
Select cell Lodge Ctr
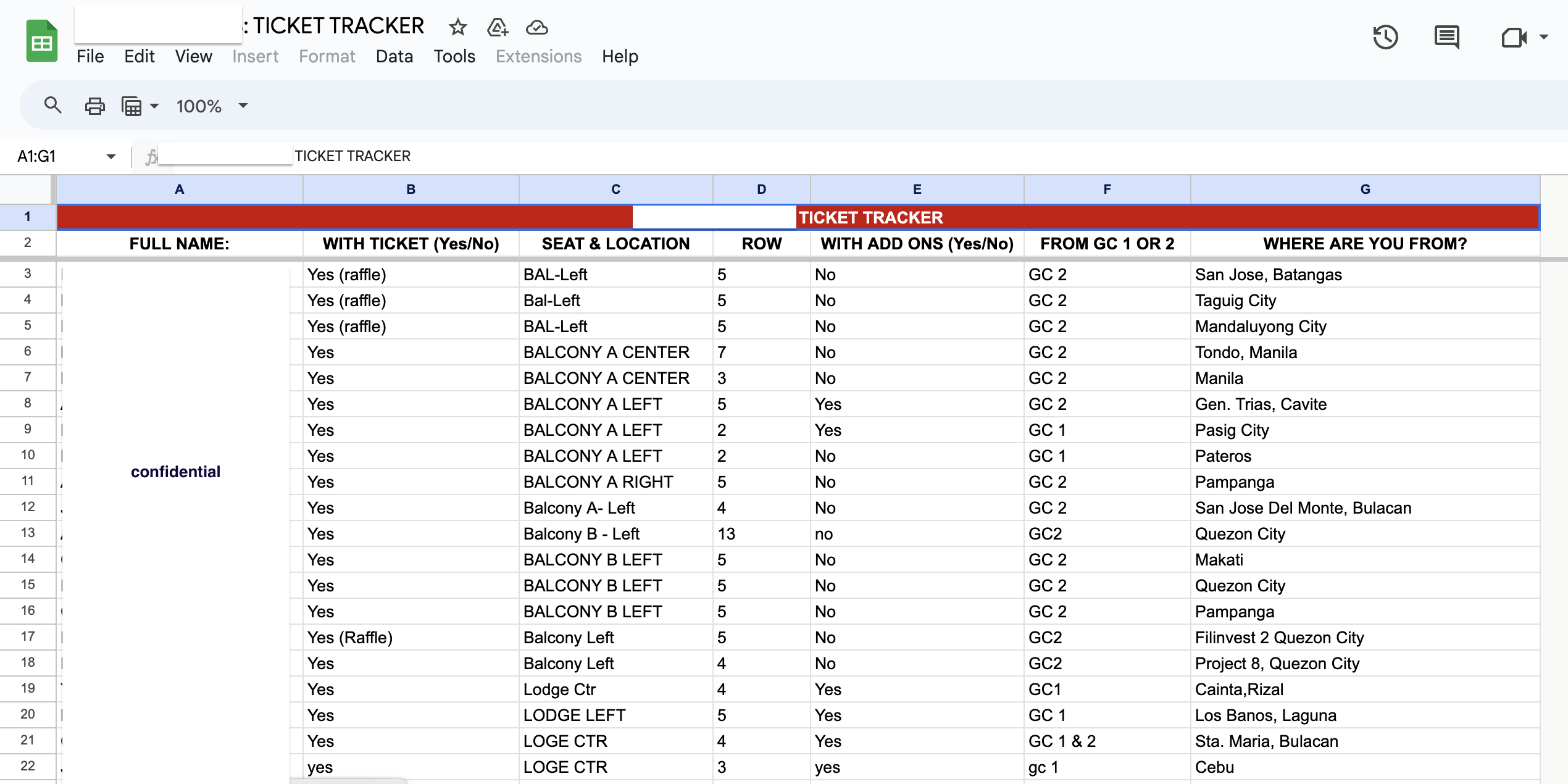tap(616, 690)
